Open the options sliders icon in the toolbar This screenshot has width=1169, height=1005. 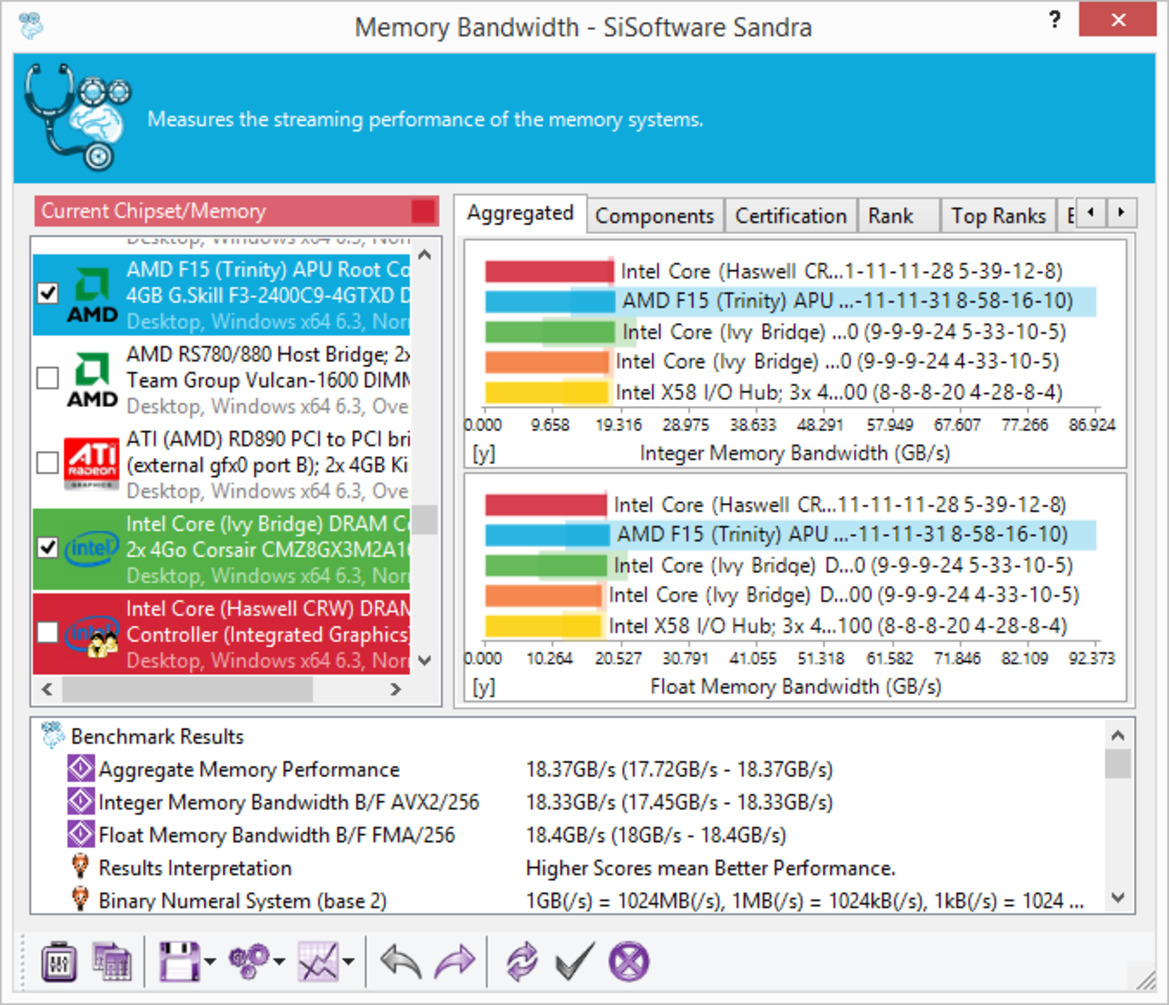[x=59, y=962]
